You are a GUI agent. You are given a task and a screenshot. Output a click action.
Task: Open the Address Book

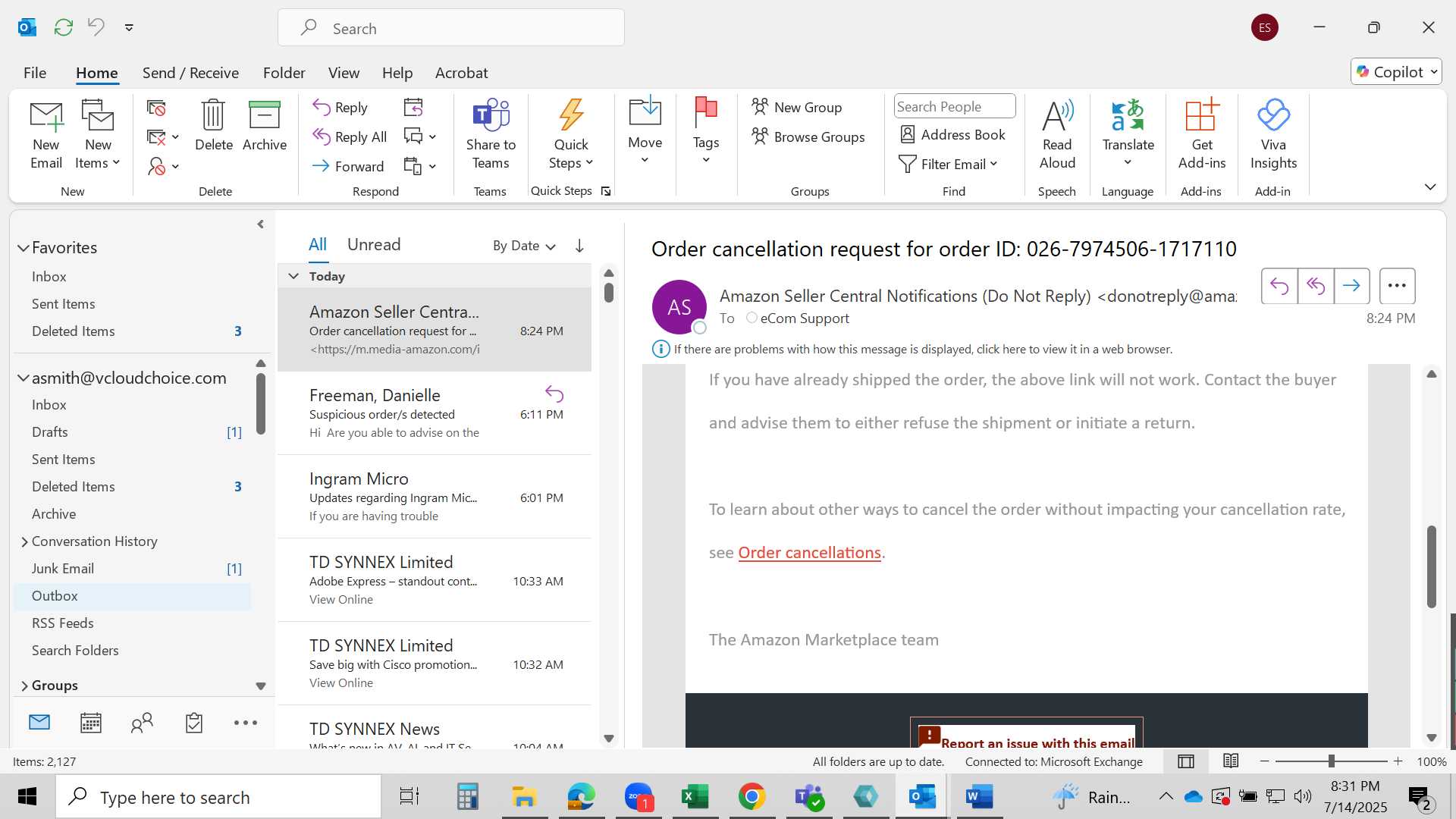952,135
